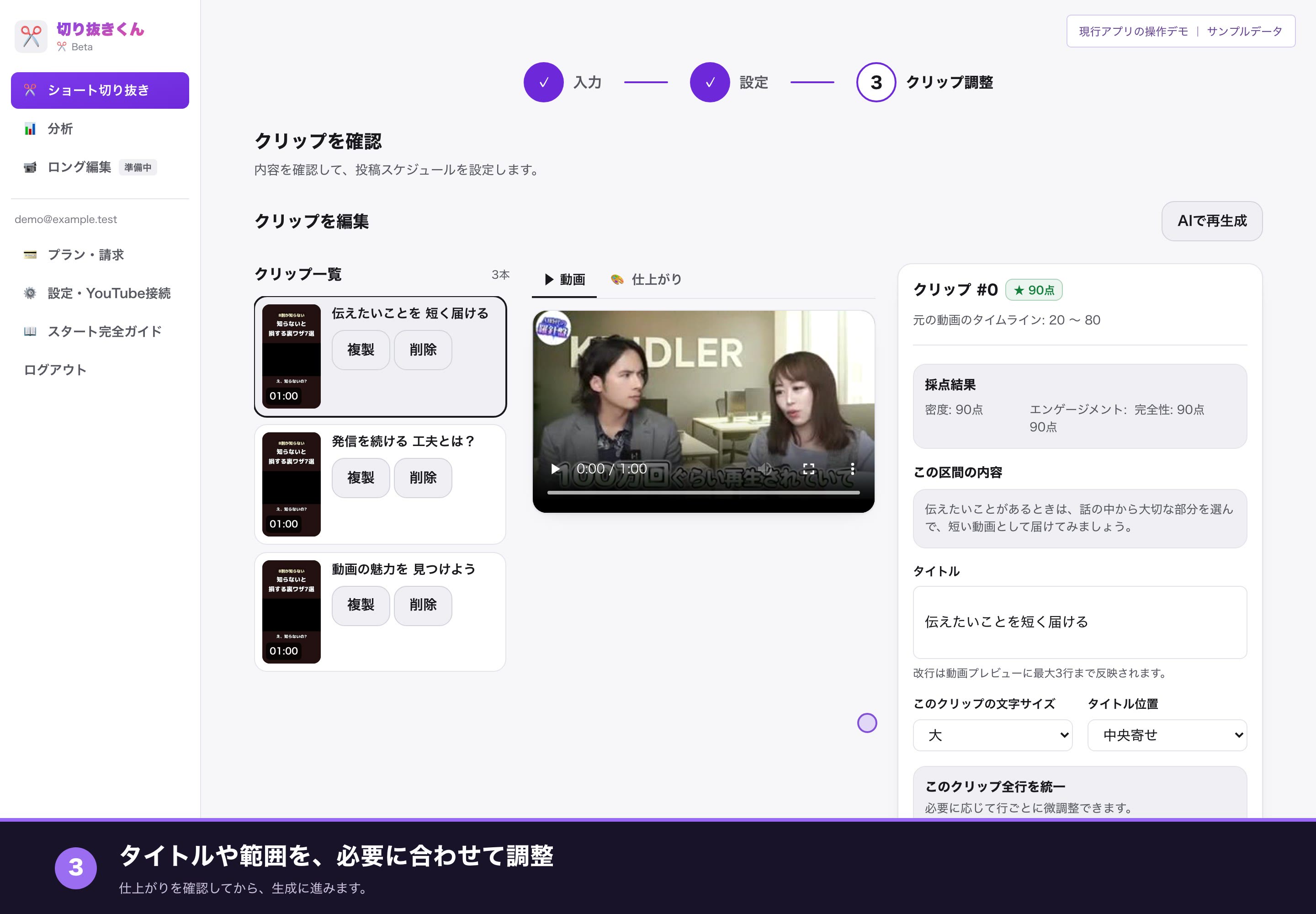Delete the 発信を続ける 工夫とは？ clip
This screenshot has height=914, width=1316.
coord(423,478)
